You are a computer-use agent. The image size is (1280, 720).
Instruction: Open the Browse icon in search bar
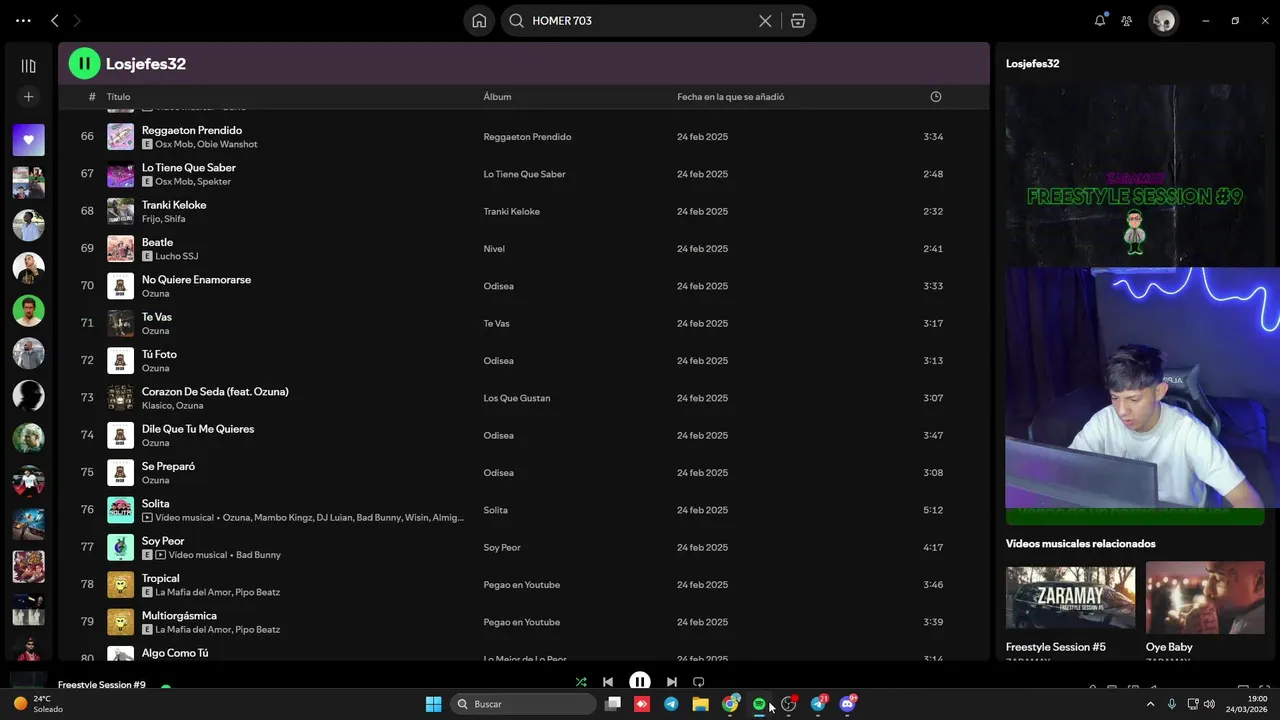tap(798, 20)
